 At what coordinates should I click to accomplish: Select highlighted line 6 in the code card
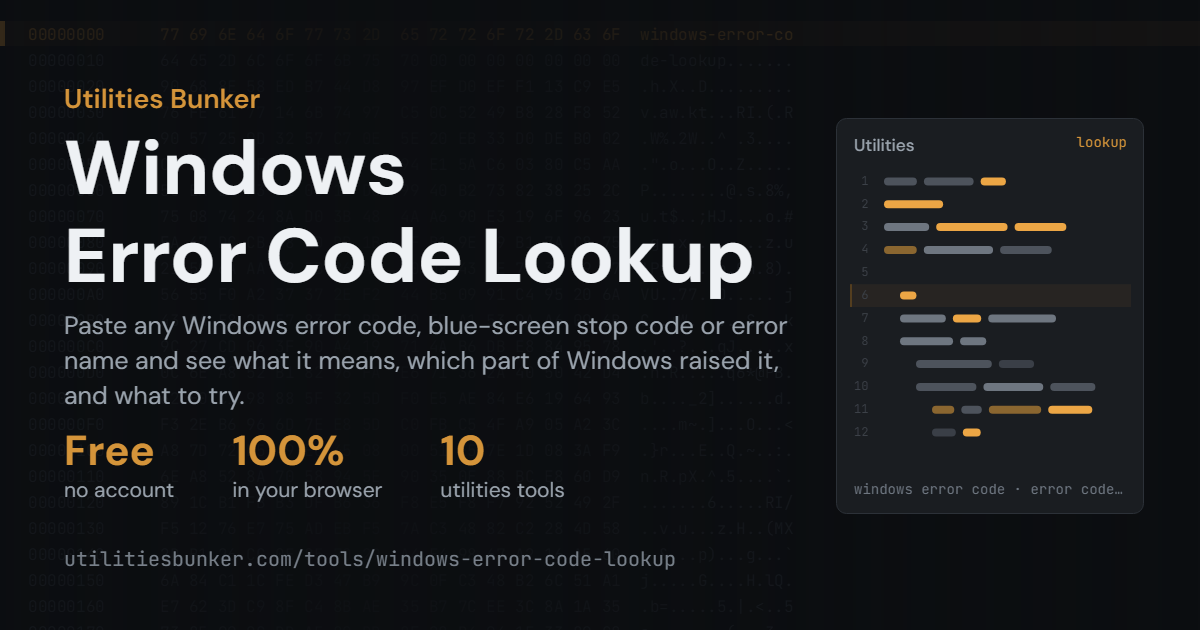990,295
